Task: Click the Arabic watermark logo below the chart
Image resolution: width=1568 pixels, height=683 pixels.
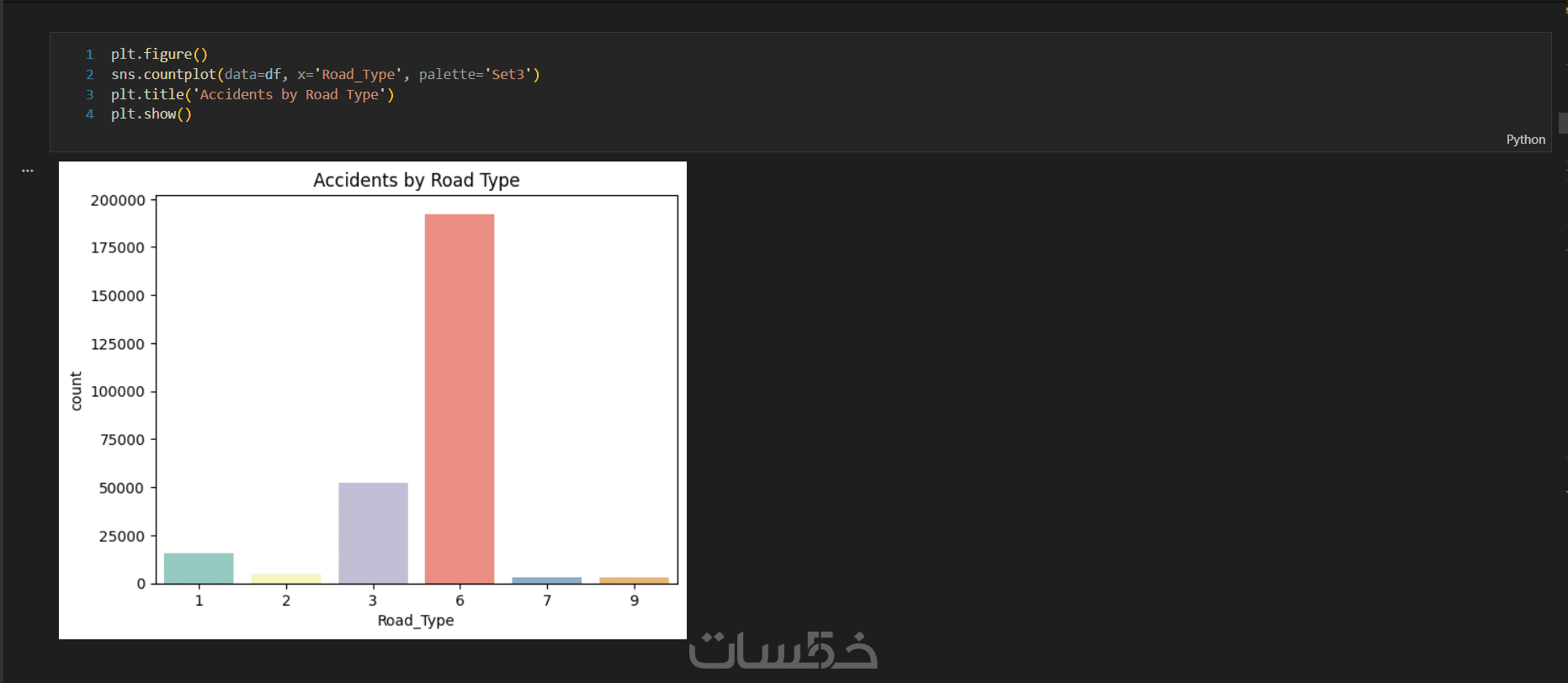Action: [783, 651]
